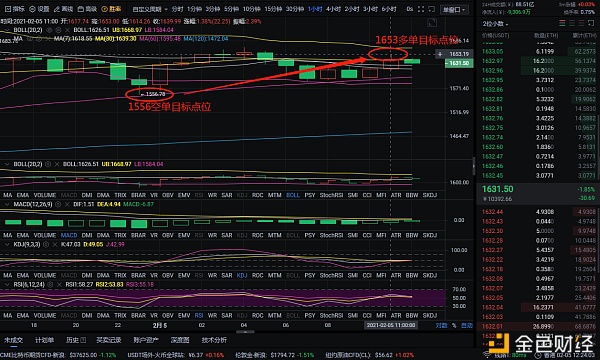Open the 高级 advanced tools

87,9
